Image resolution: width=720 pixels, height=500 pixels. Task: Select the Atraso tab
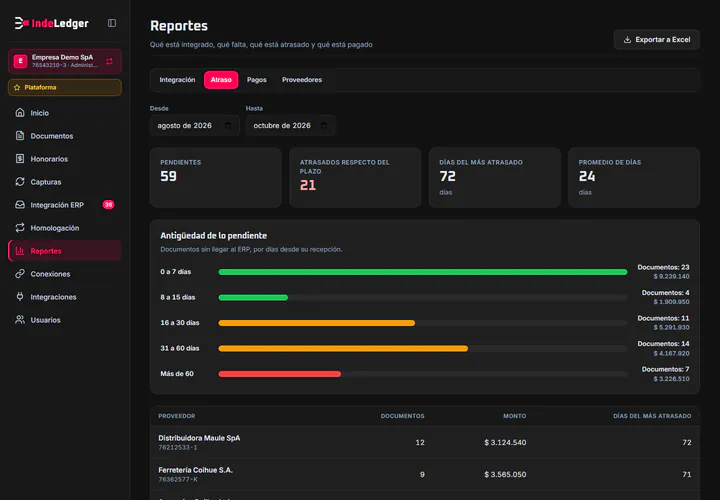coord(221,80)
